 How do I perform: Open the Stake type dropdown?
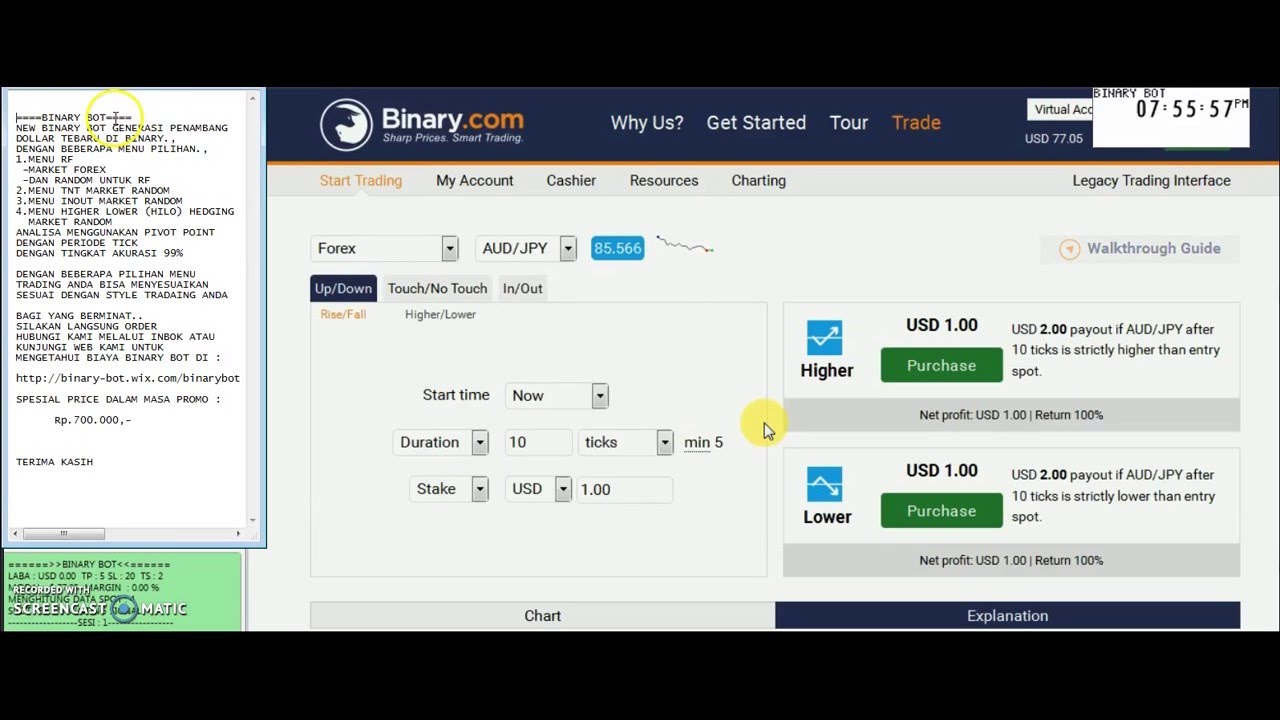coord(450,489)
